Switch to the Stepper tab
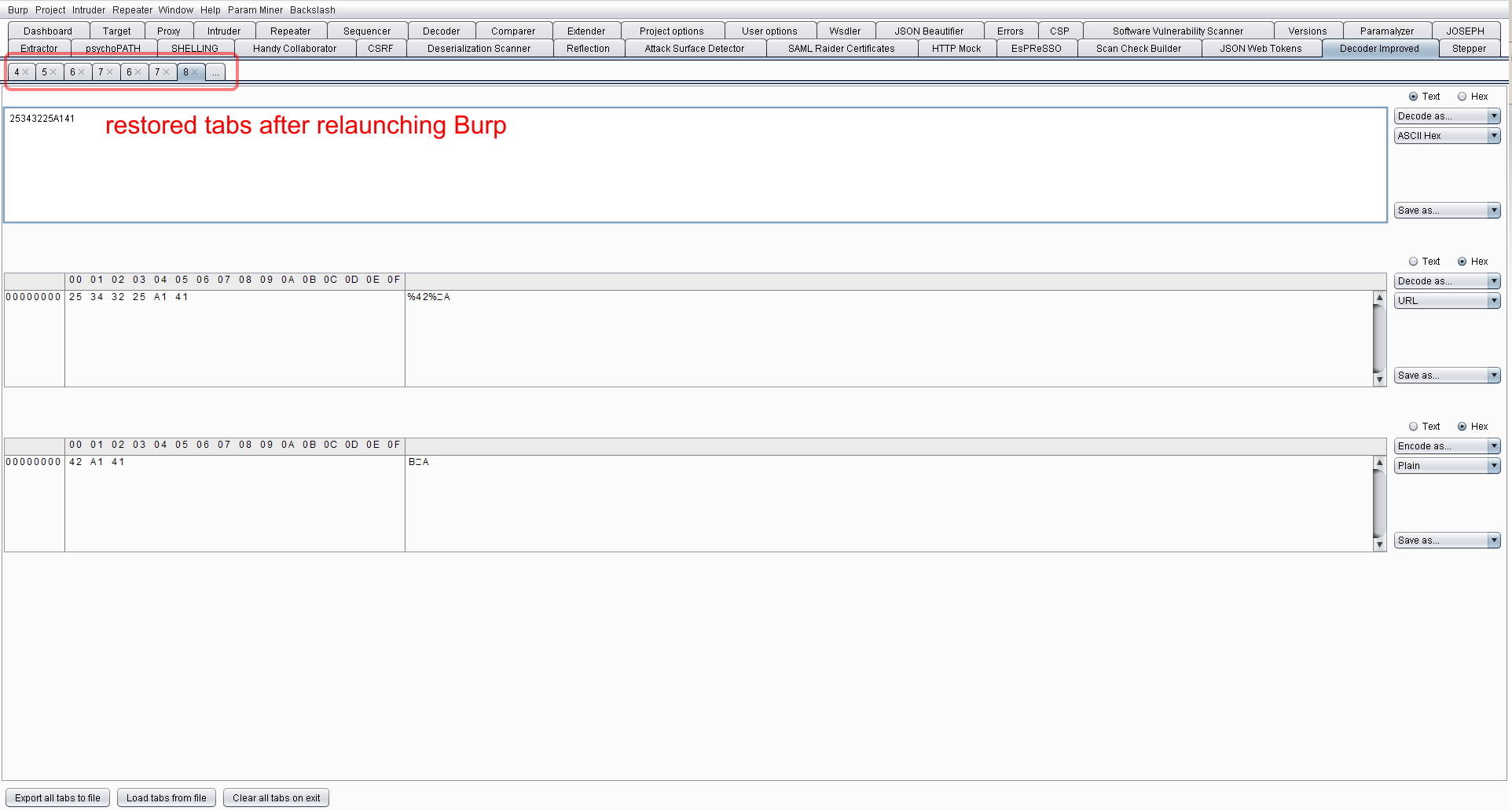1512x810 pixels. pyautogui.click(x=1469, y=49)
